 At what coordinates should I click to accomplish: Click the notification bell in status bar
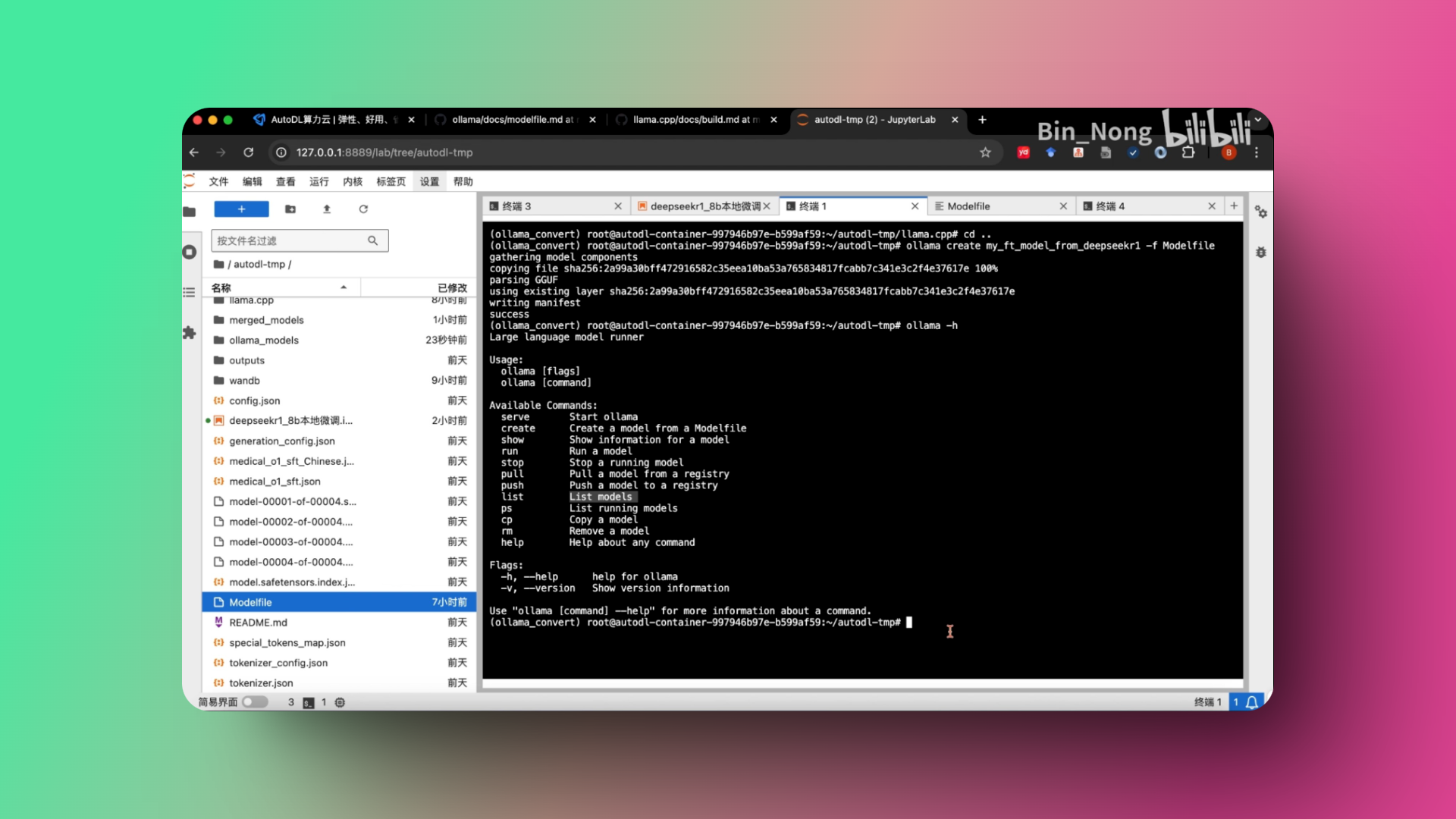(x=1252, y=702)
